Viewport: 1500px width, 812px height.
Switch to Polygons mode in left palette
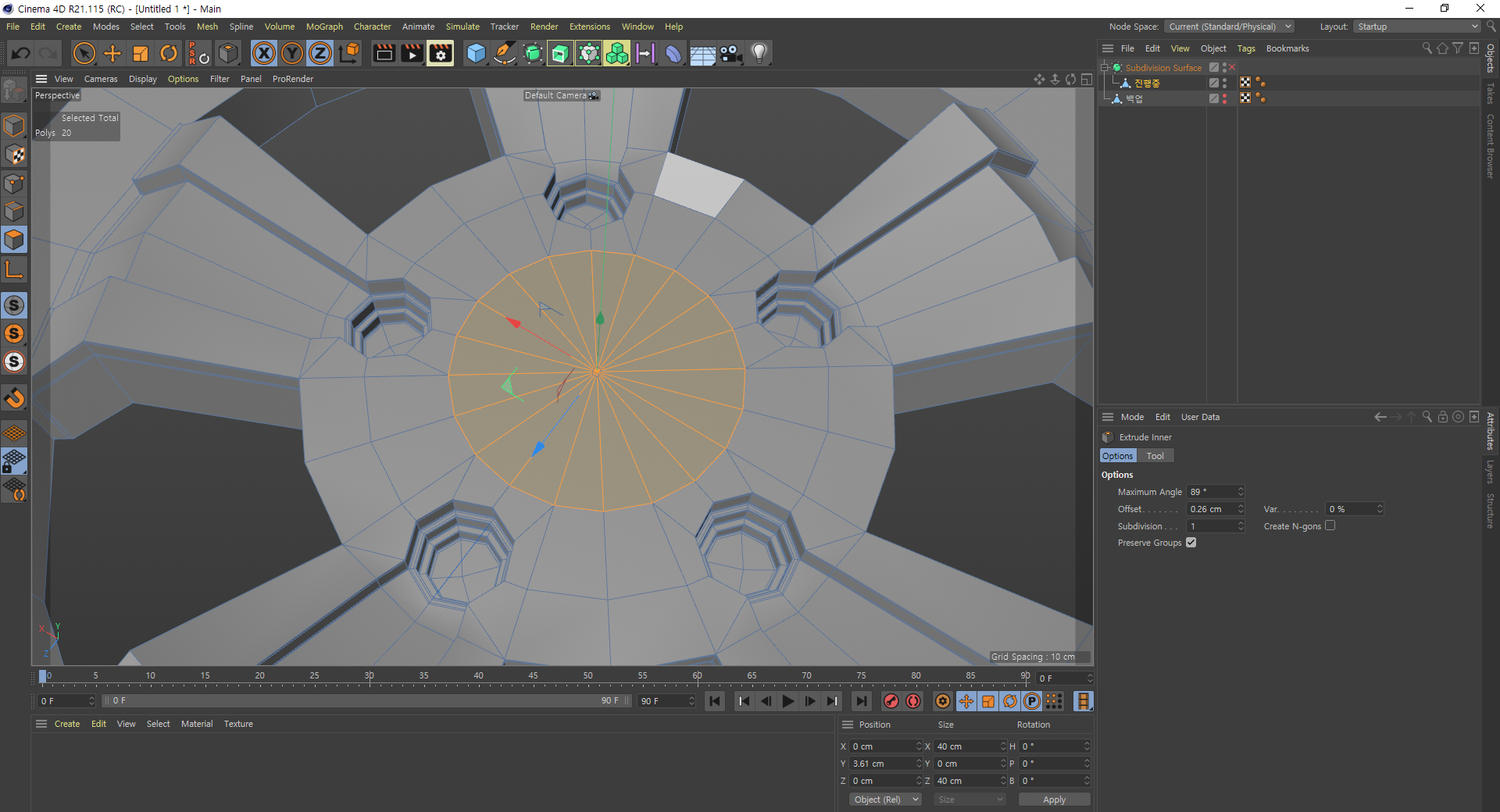14,240
